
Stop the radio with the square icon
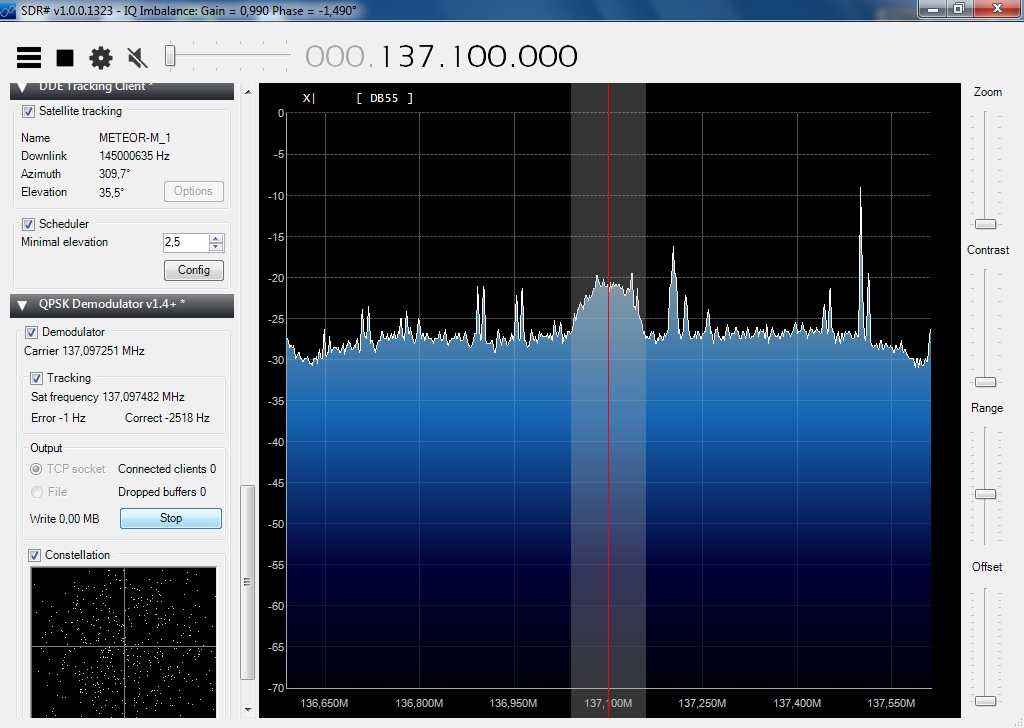click(65, 58)
